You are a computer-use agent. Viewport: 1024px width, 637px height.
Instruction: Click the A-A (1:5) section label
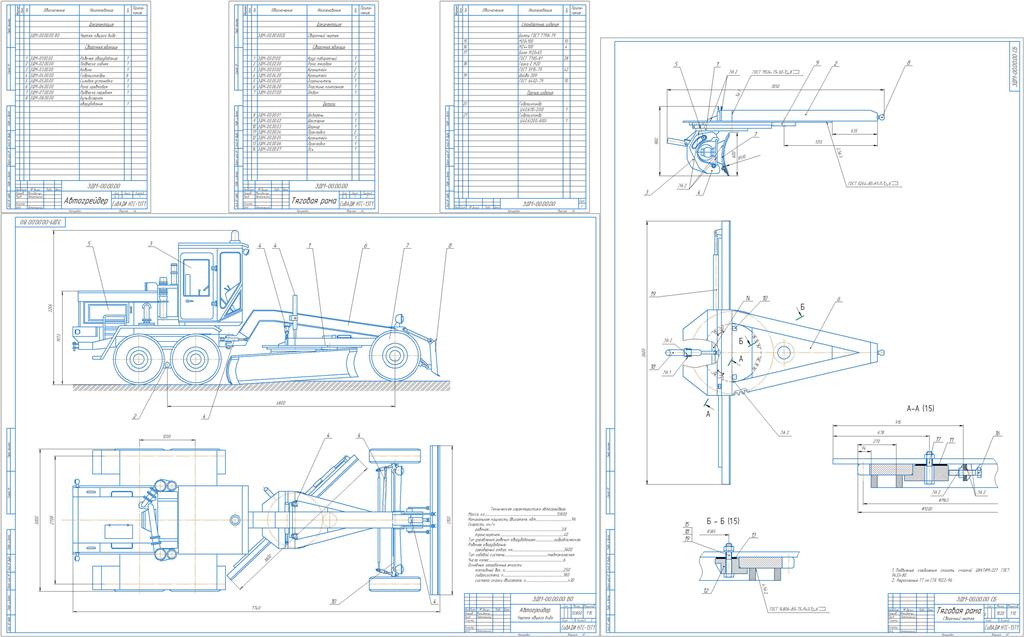click(921, 408)
